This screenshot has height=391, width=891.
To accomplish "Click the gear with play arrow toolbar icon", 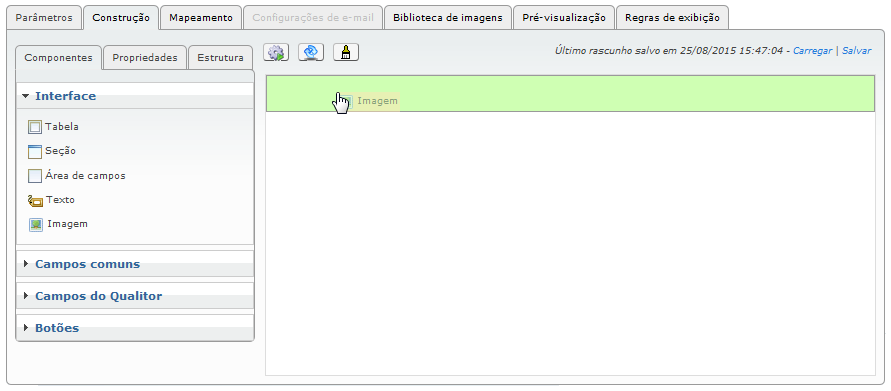I will click(x=276, y=52).
